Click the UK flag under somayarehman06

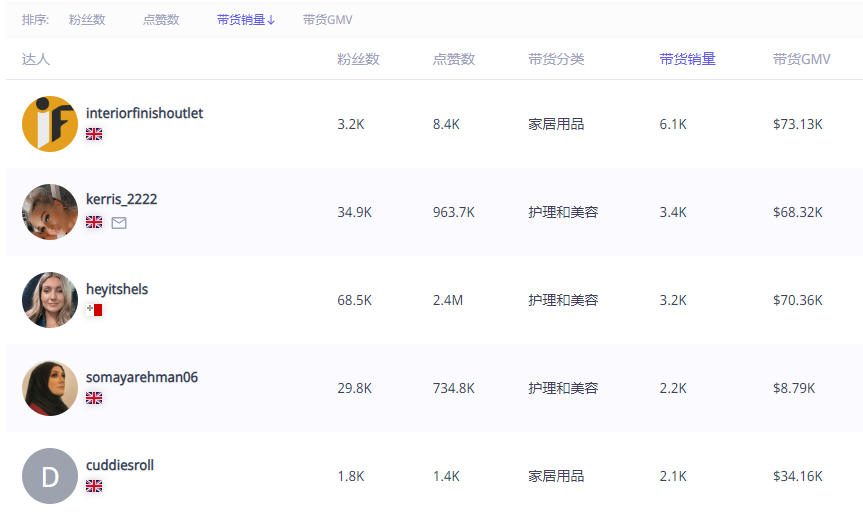[94, 398]
